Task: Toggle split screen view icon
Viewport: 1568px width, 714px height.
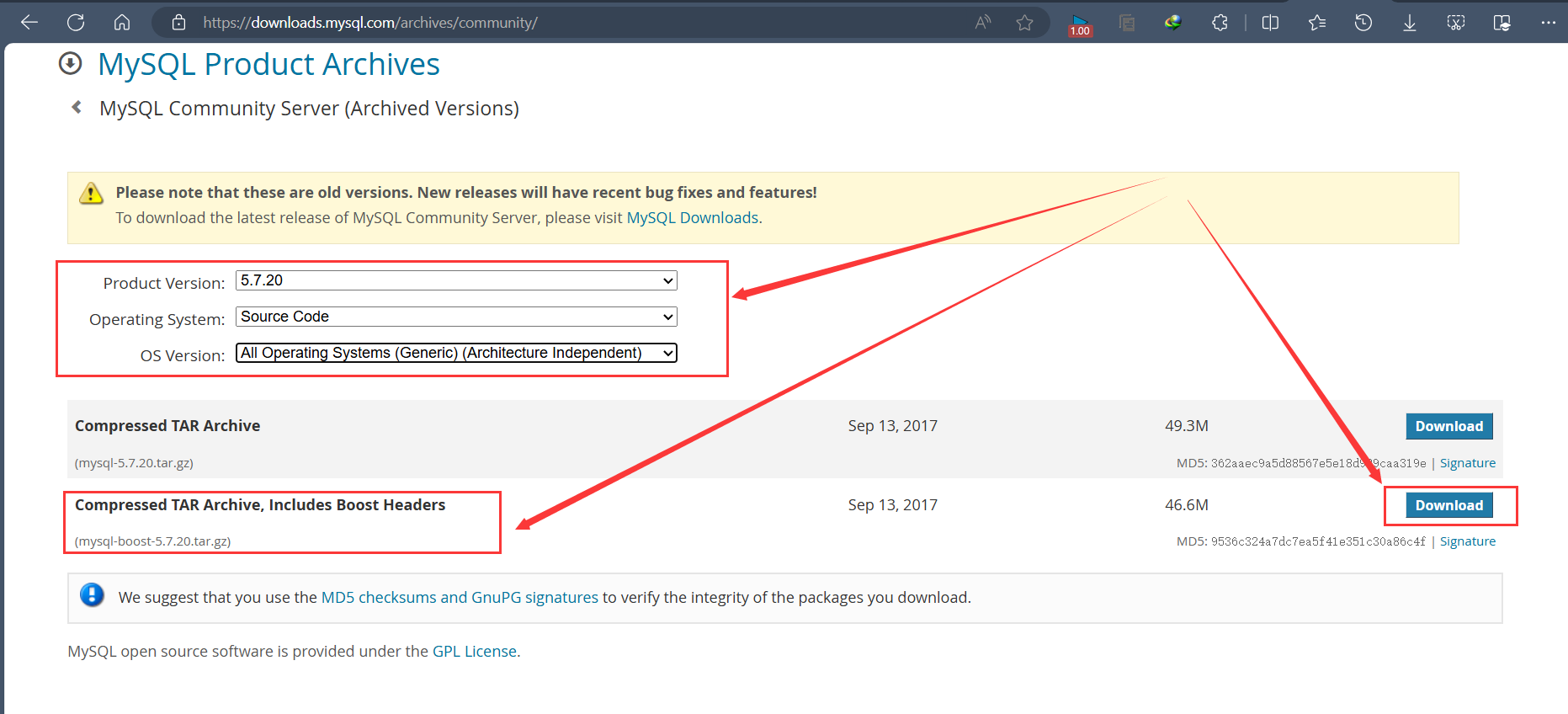Action: (1270, 23)
